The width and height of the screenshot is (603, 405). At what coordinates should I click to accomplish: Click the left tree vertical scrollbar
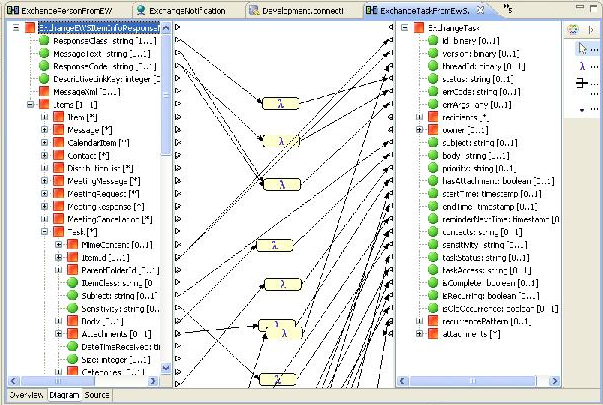(167, 200)
